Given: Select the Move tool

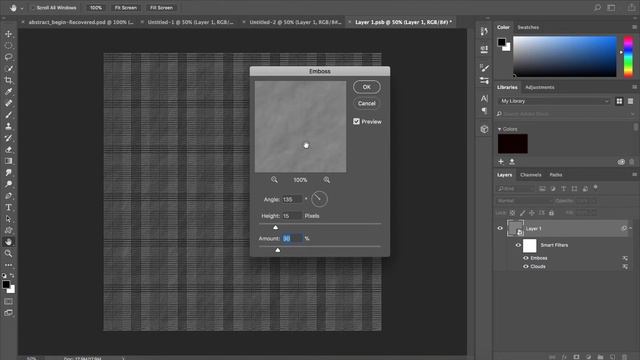Looking at the screenshot, I should tap(9, 34).
